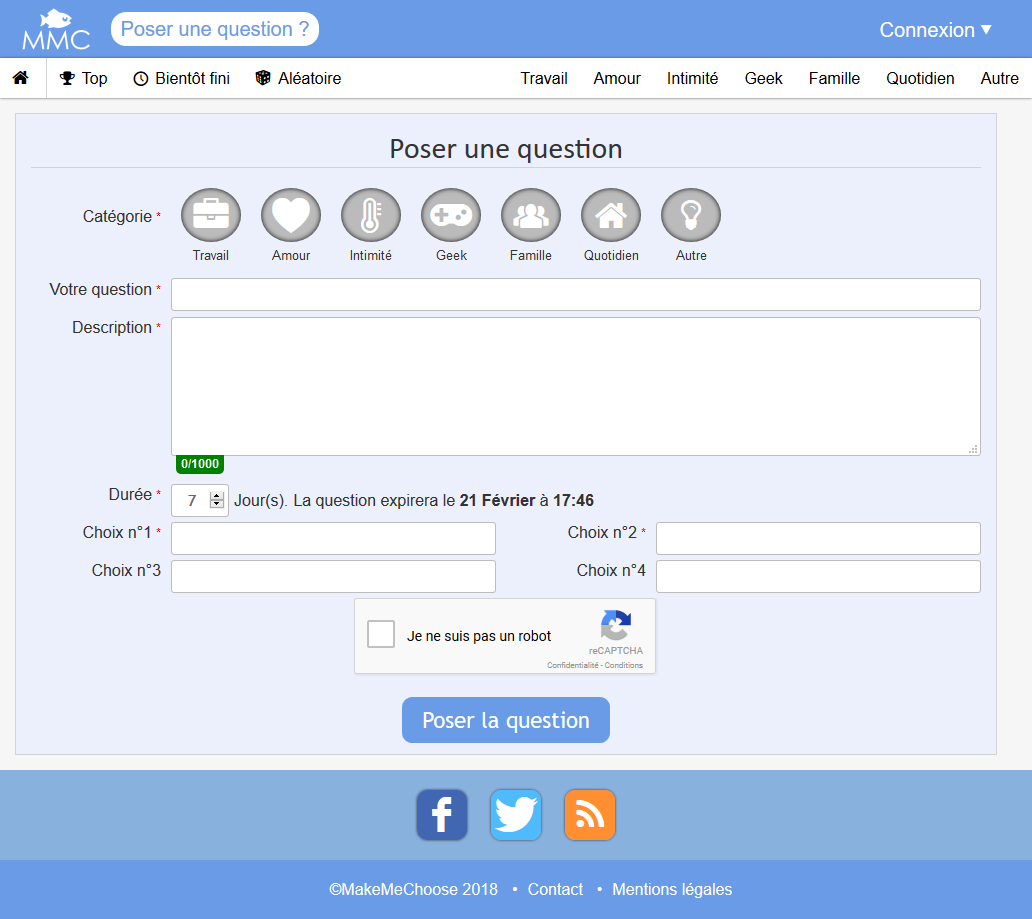Open the Mentions légales footer link
The width and height of the screenshot is (1032, 919).
click(x=672, y=889)
